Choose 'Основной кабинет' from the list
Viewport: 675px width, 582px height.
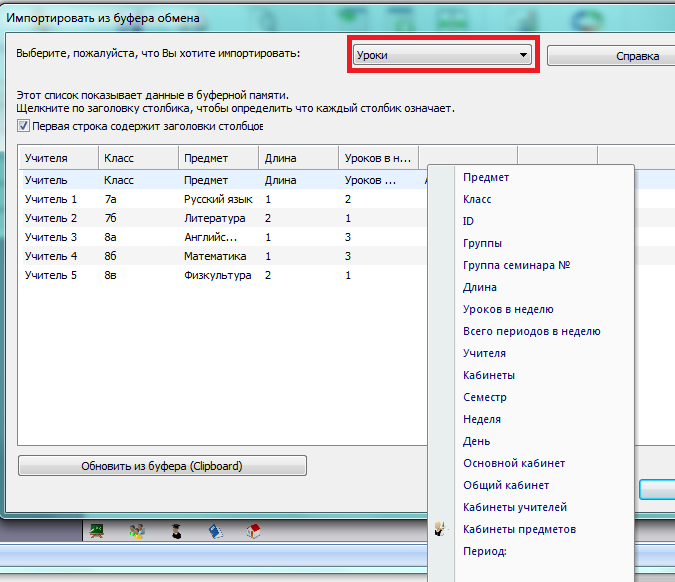point(514,463)
